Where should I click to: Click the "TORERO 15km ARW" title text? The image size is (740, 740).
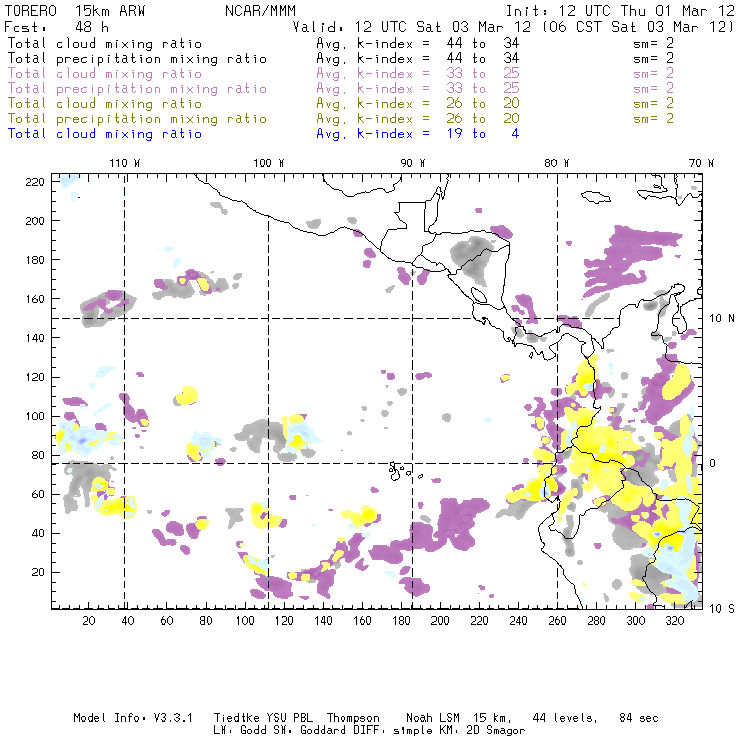[x=75, y=11]
